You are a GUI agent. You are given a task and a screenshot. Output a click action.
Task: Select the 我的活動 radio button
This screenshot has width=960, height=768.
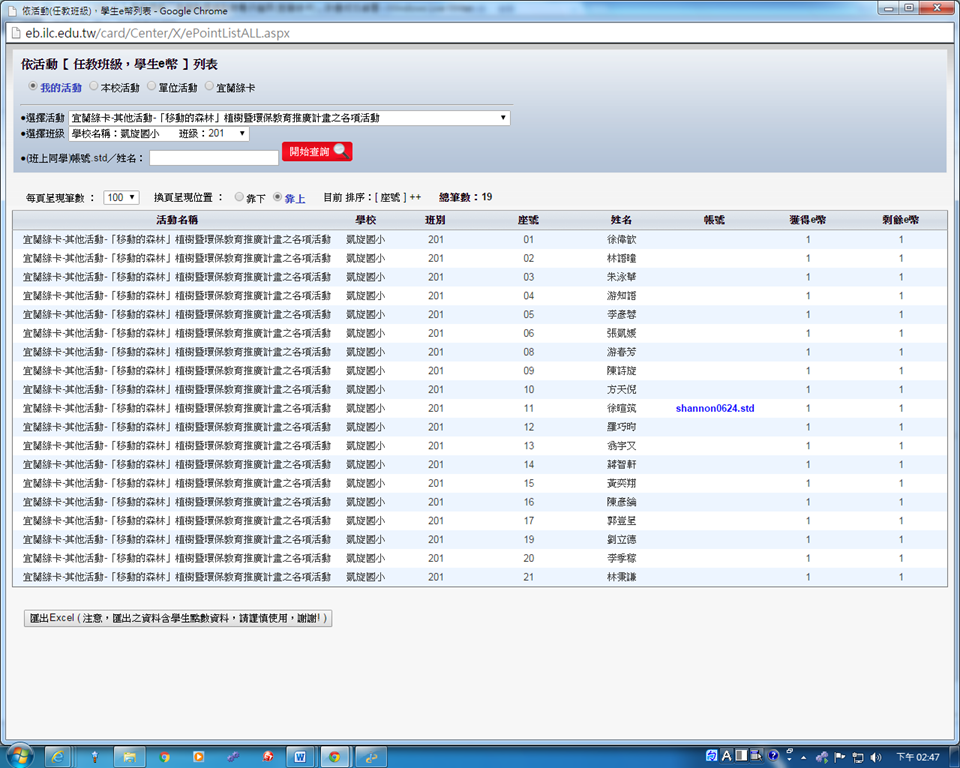coord(33,87)
